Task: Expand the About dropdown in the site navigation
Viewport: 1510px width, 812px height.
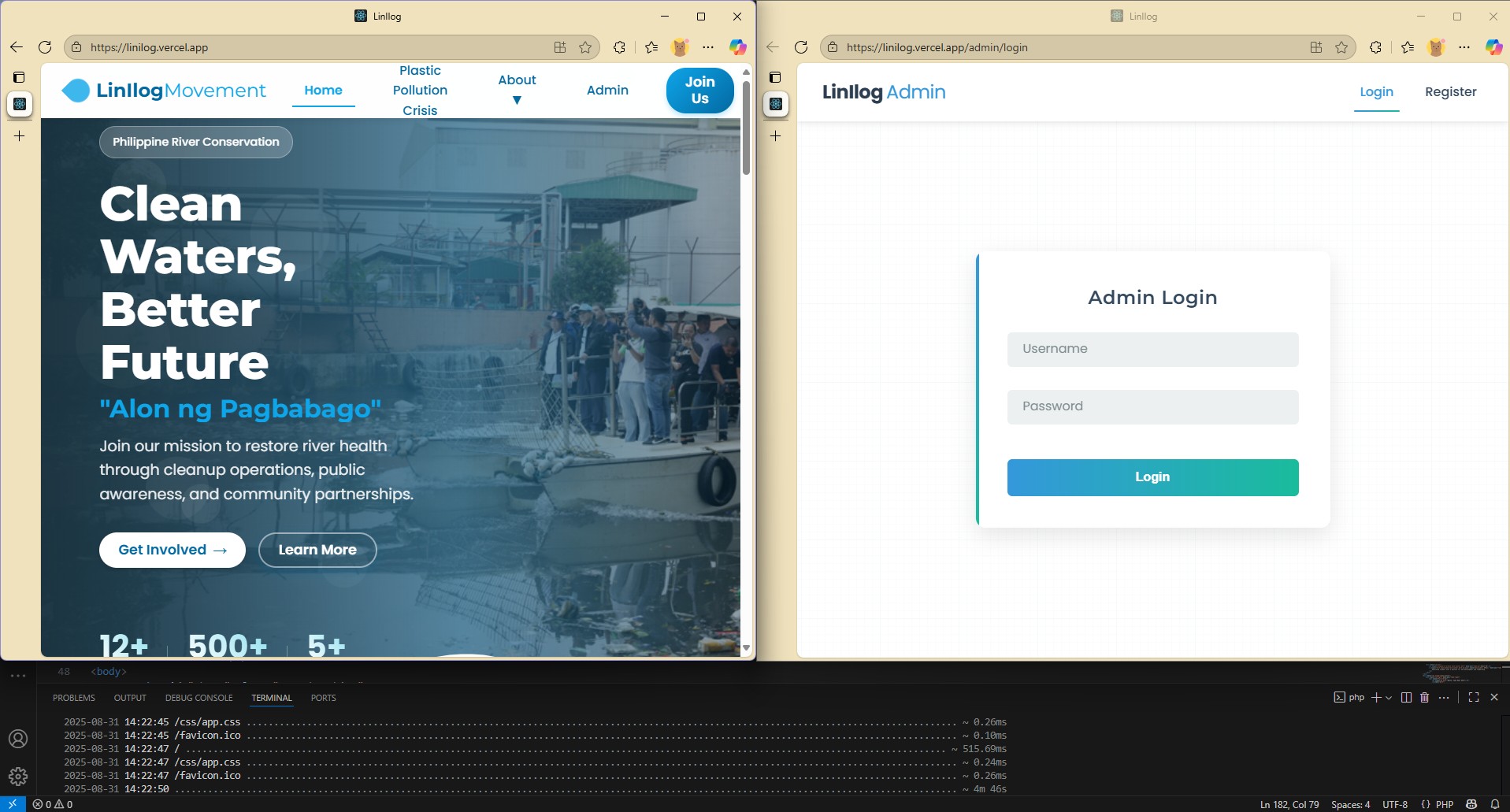Action: tap(517, 90)
